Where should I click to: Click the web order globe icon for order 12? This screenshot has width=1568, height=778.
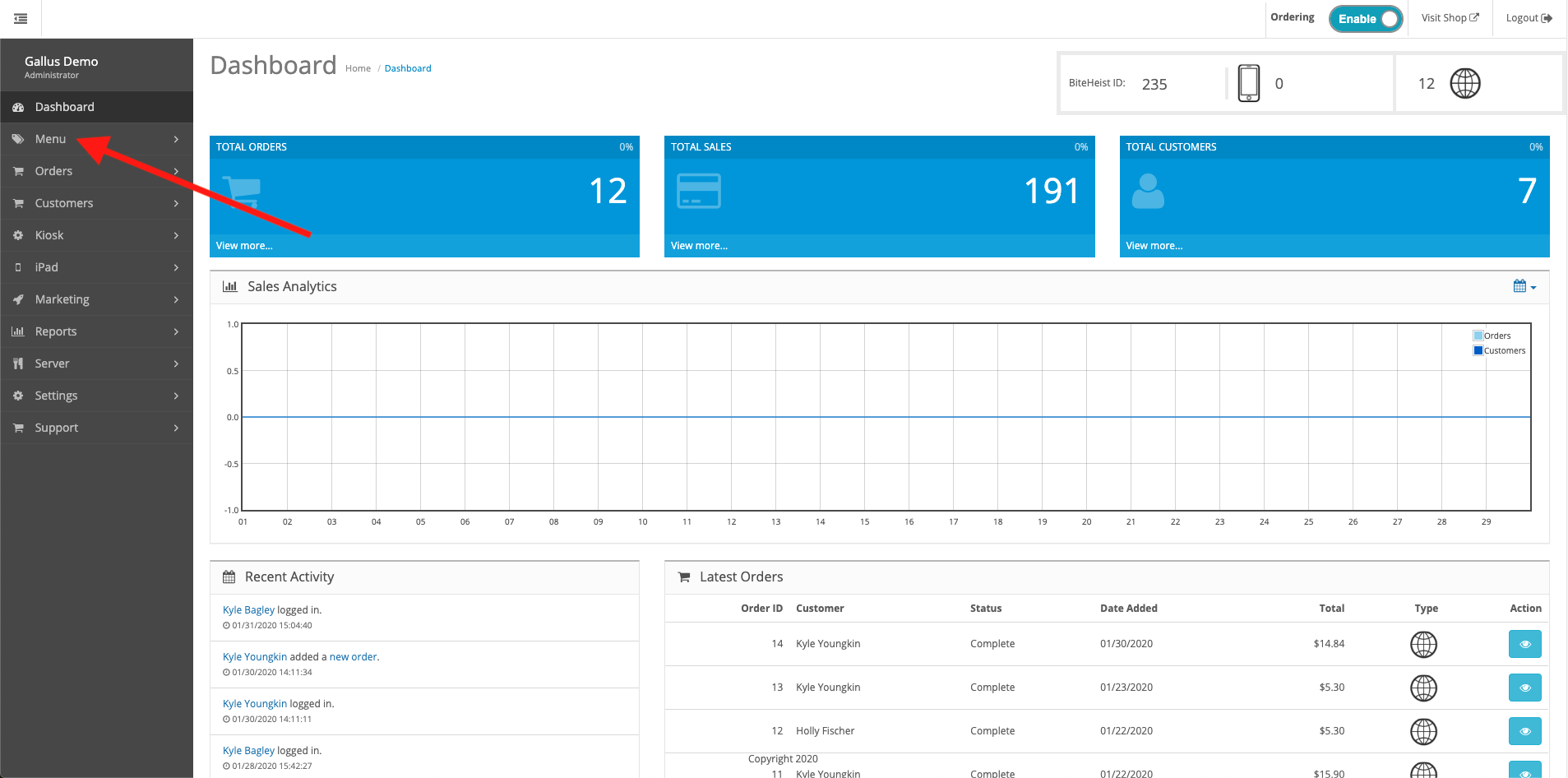(x=1424, y=732)
